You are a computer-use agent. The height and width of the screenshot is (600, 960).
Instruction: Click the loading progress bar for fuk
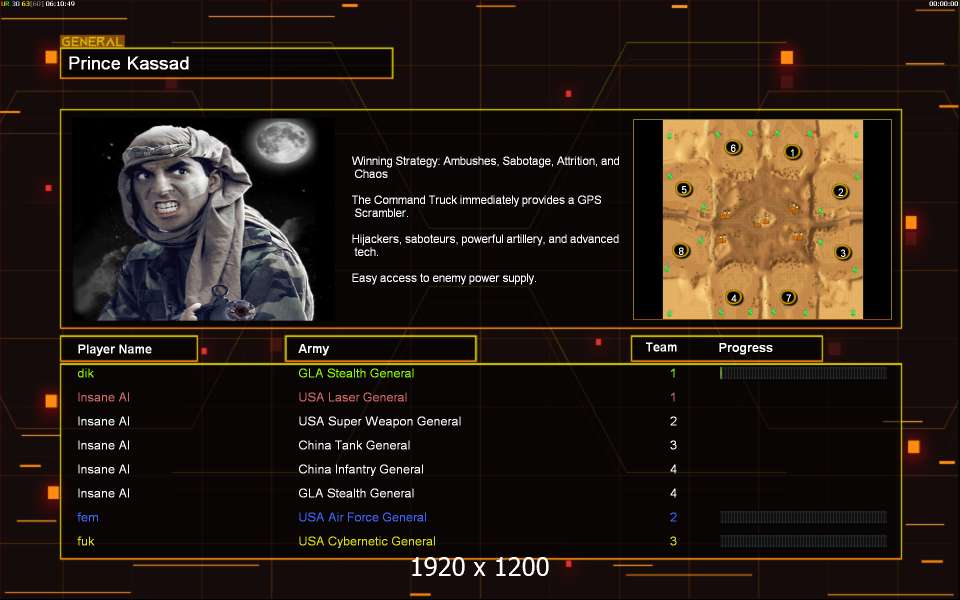tap(803, 541)
